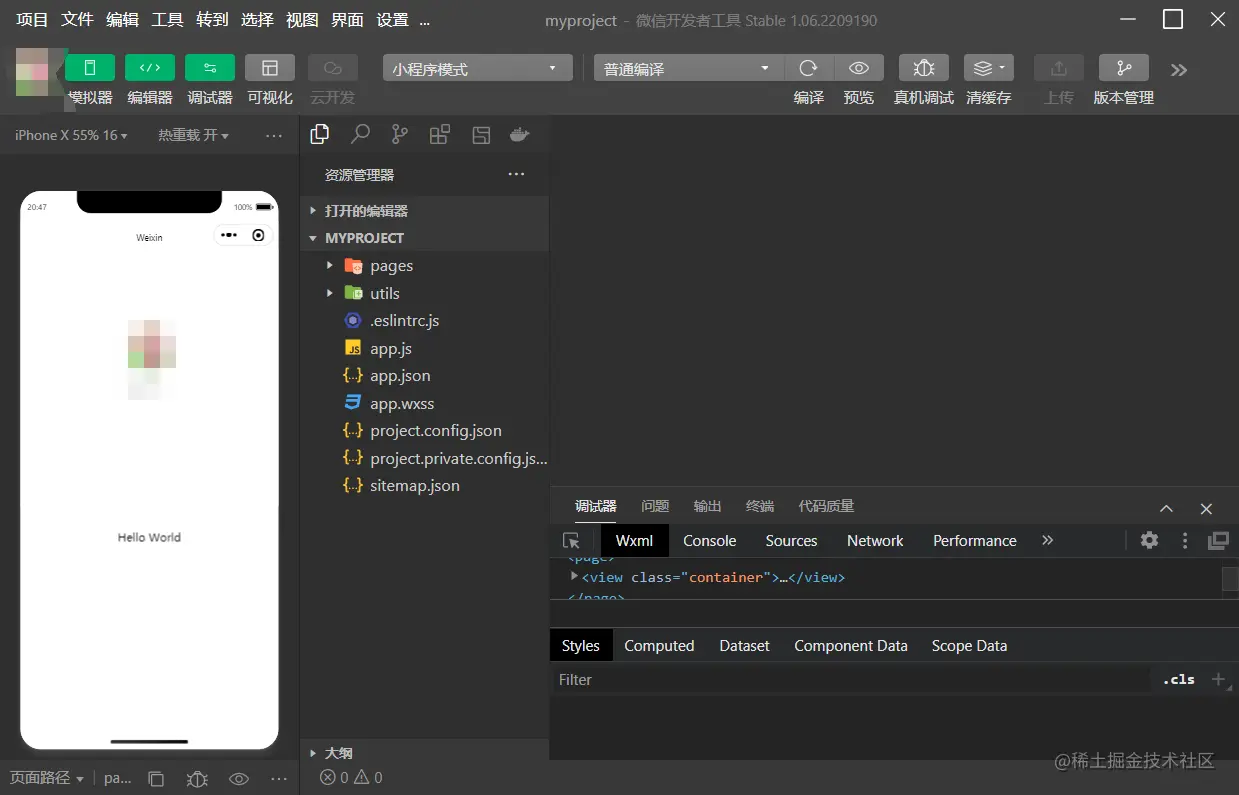Click the compile (编译) refresh icon
1239x795 pixels.
[808, 68]
